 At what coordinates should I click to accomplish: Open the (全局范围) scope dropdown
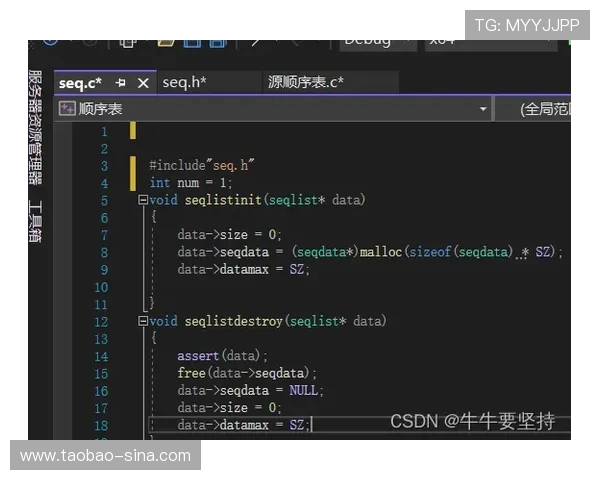click(x=545, y=109)
